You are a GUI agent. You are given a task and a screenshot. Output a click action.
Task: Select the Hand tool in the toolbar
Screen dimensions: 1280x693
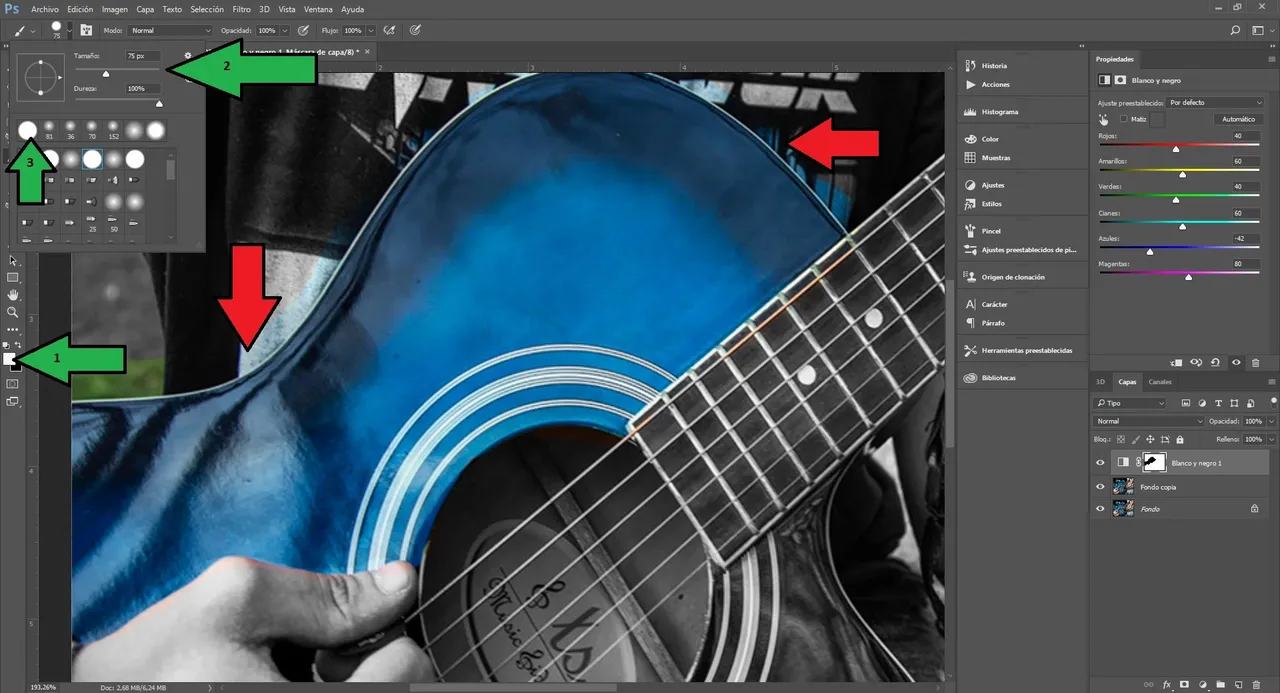13,295
